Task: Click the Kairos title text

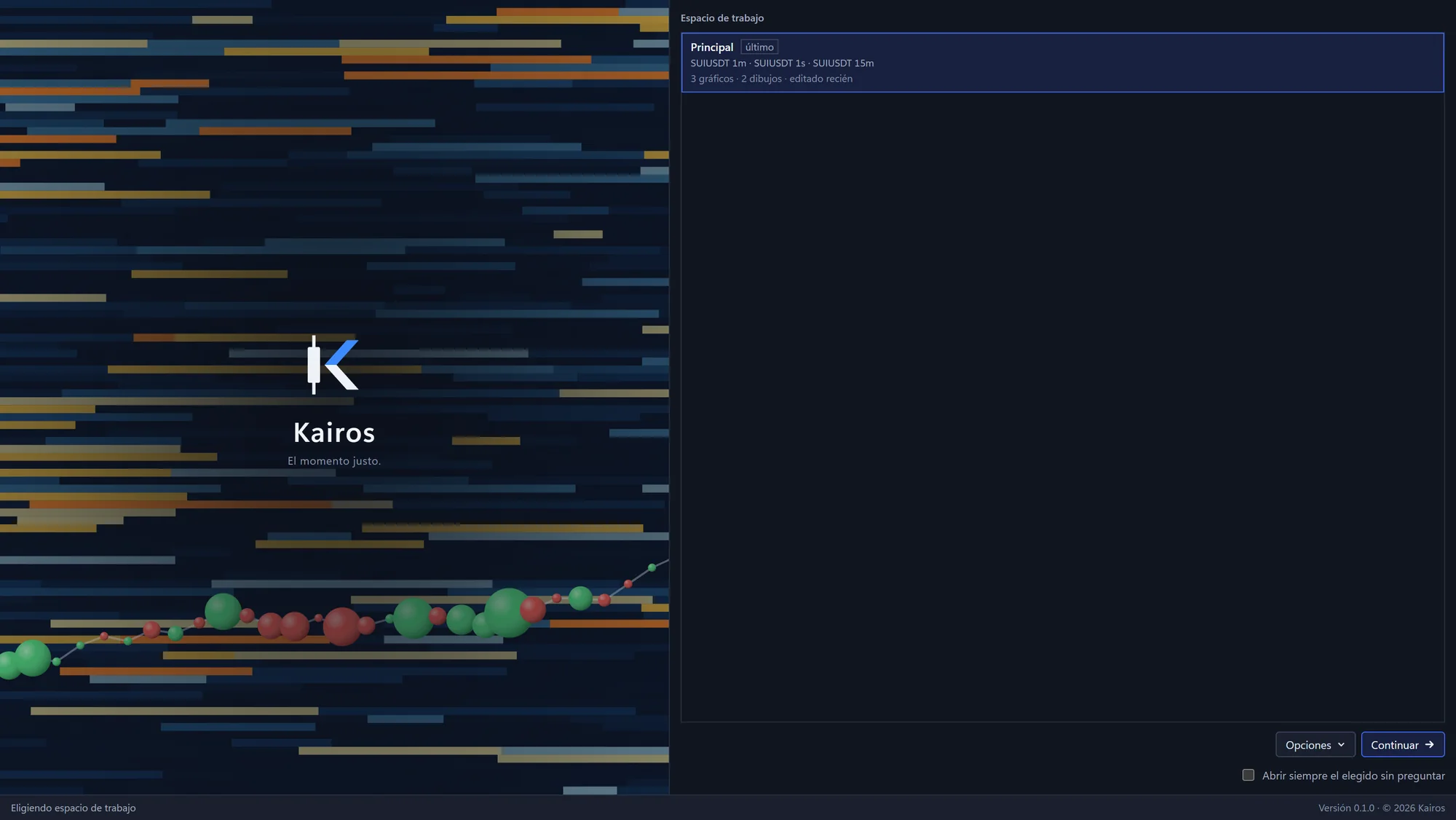Action: pos(334,433)
